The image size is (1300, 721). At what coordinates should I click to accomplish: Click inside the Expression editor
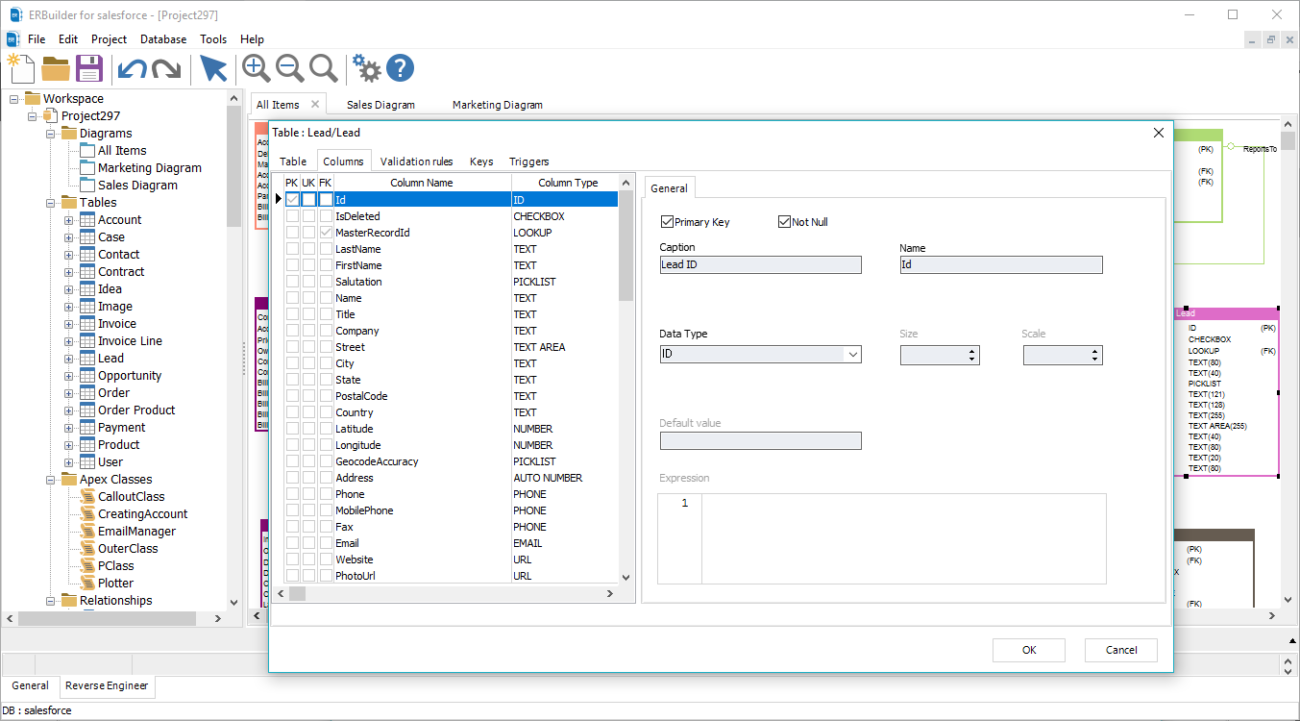pyautogui.click(x=904, y=538)
